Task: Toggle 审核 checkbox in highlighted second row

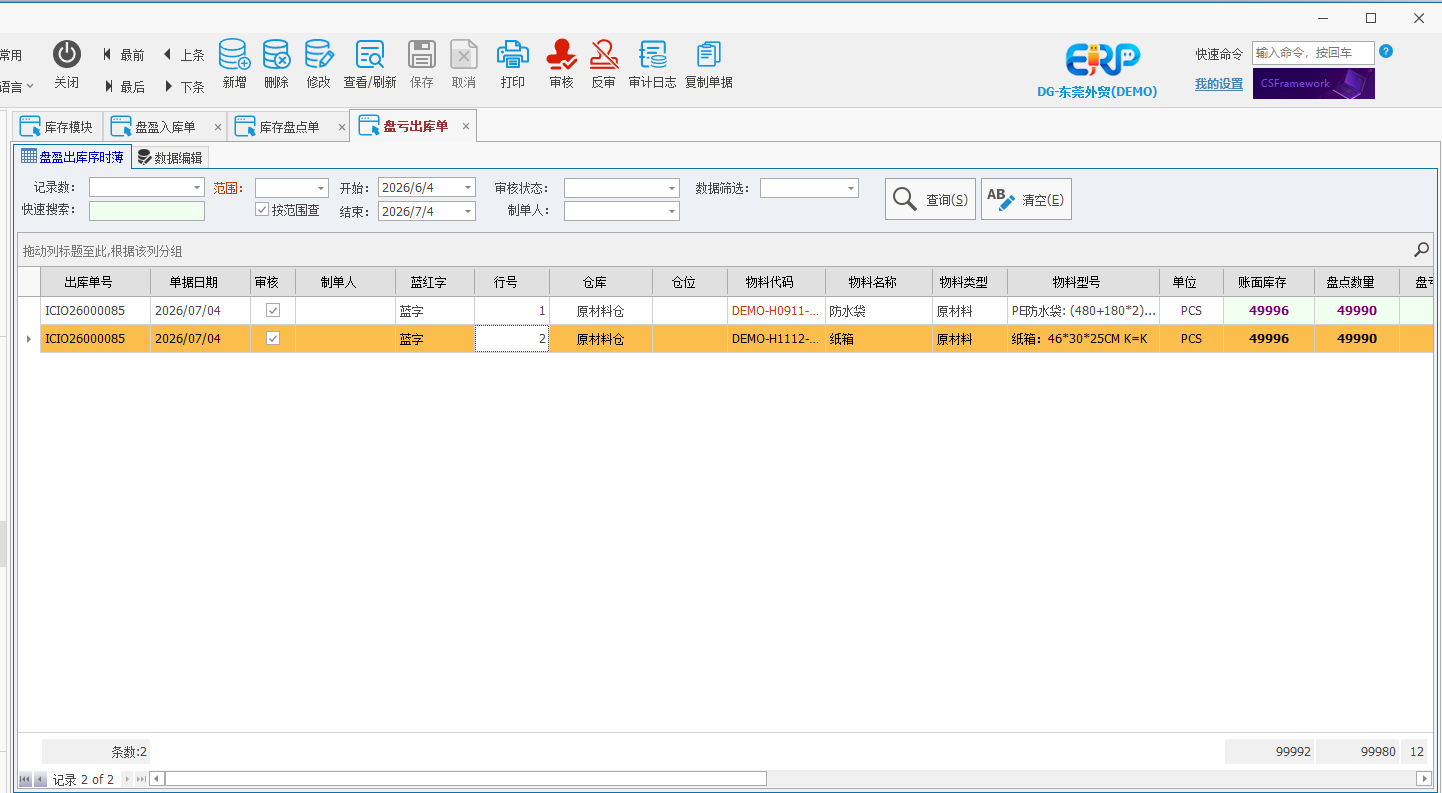Action: tap(273, 339)
